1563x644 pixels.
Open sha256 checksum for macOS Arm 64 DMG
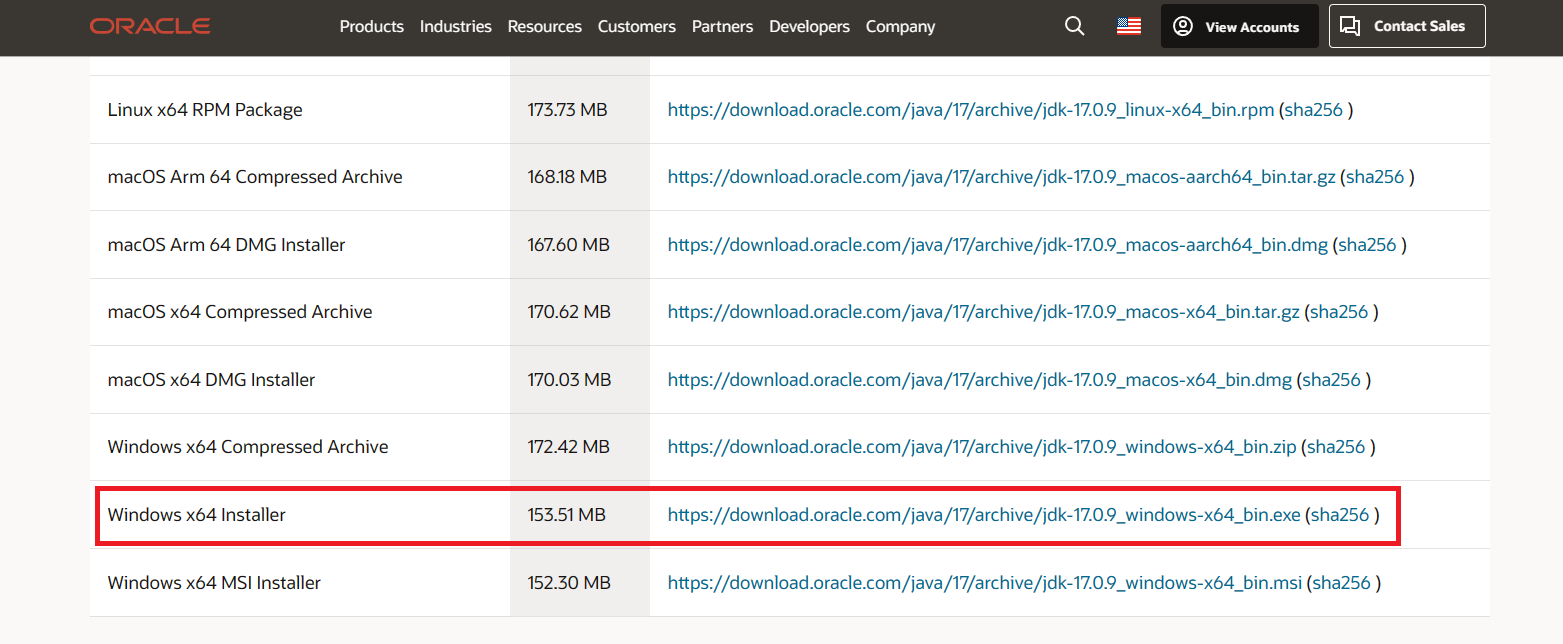pyautogui.click(x=1367, y=244)
